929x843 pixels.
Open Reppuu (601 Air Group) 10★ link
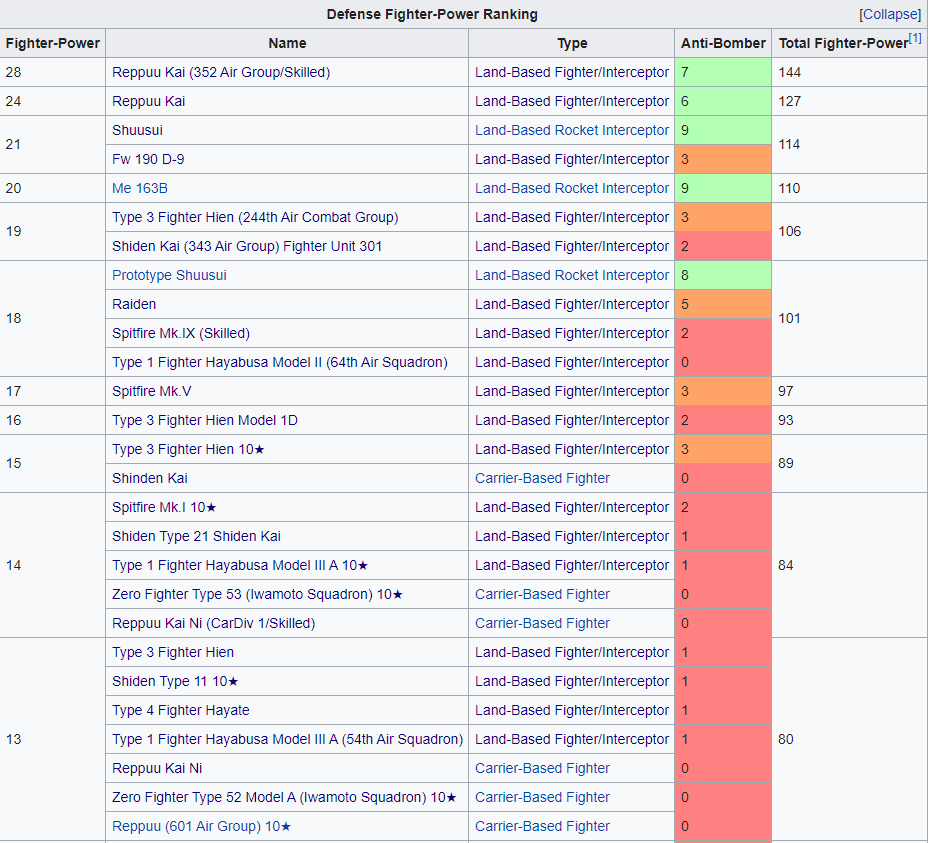(201, 827)
